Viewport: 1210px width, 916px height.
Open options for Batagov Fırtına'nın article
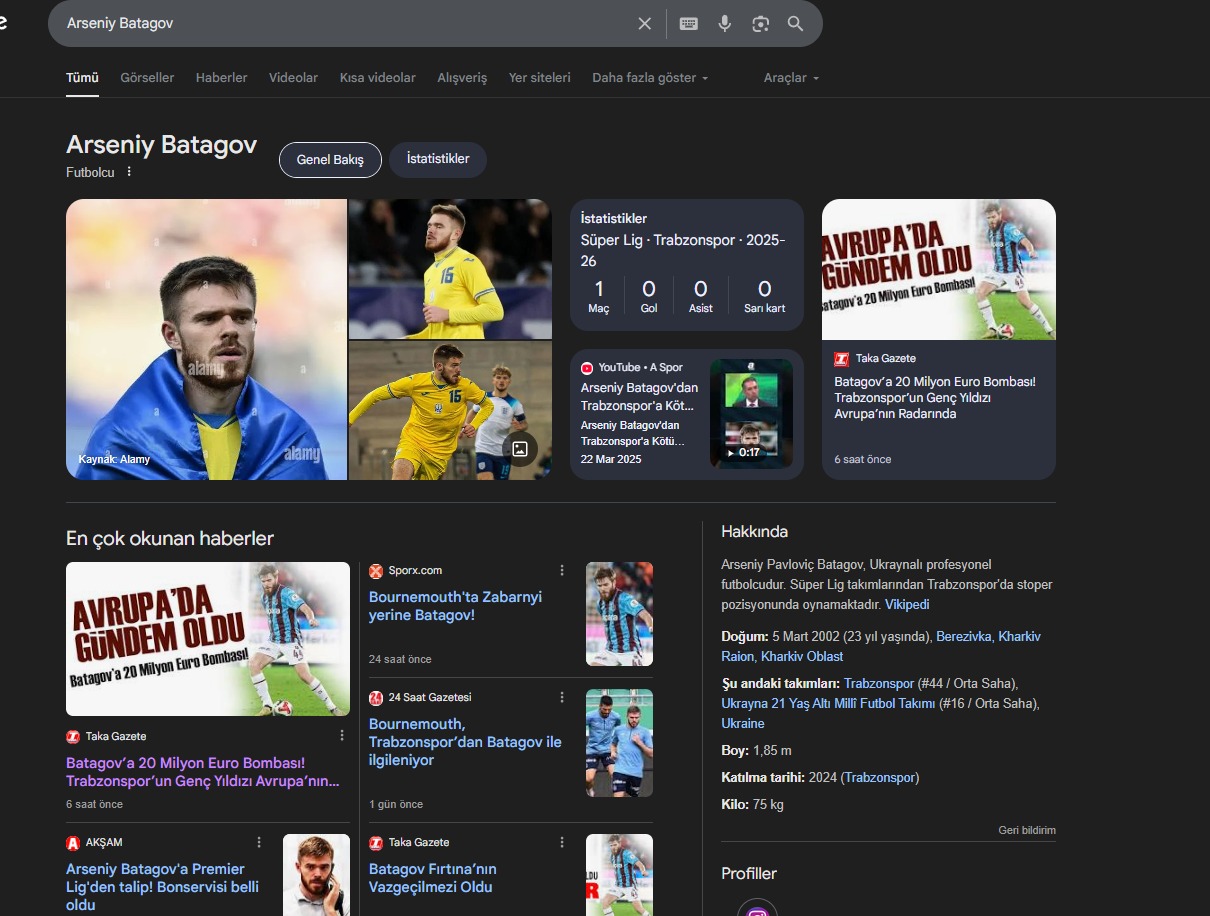coord(562,842)
